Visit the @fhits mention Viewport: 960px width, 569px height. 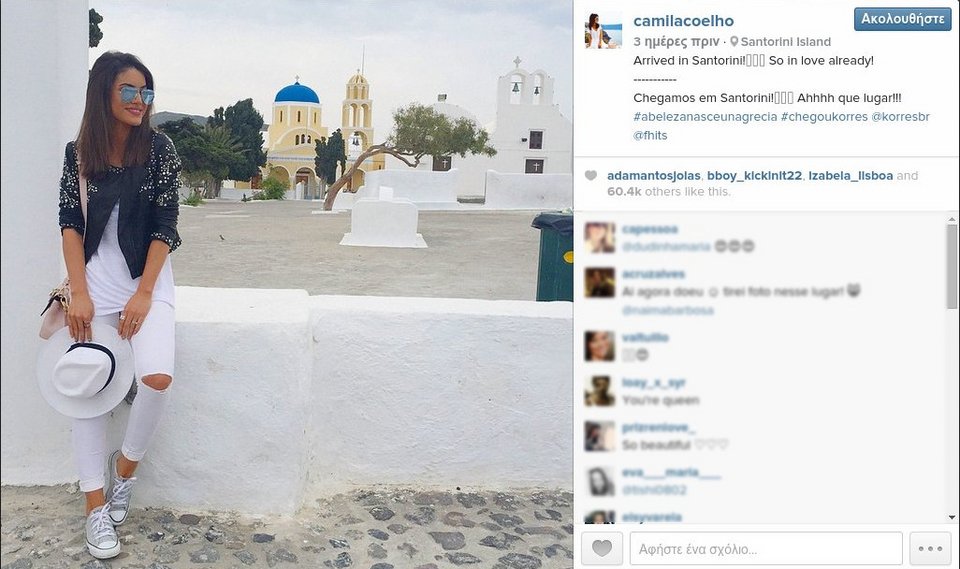[x=650, y=135]
